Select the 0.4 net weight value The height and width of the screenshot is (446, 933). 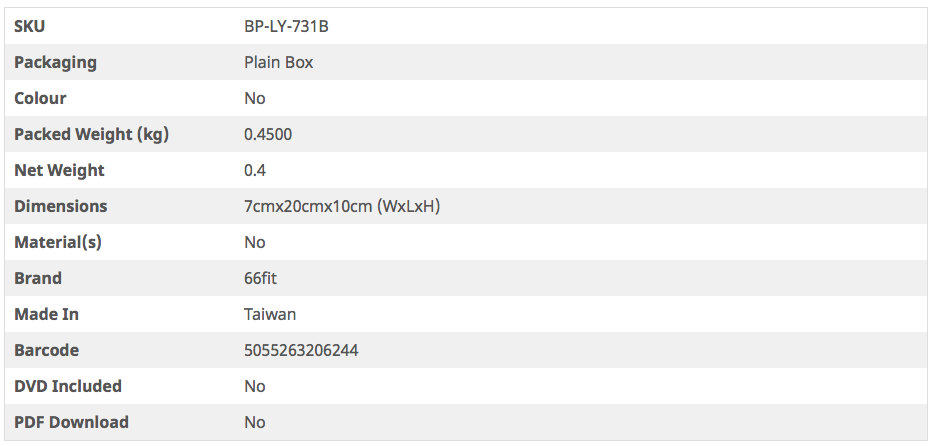click(x=255, y=170)
